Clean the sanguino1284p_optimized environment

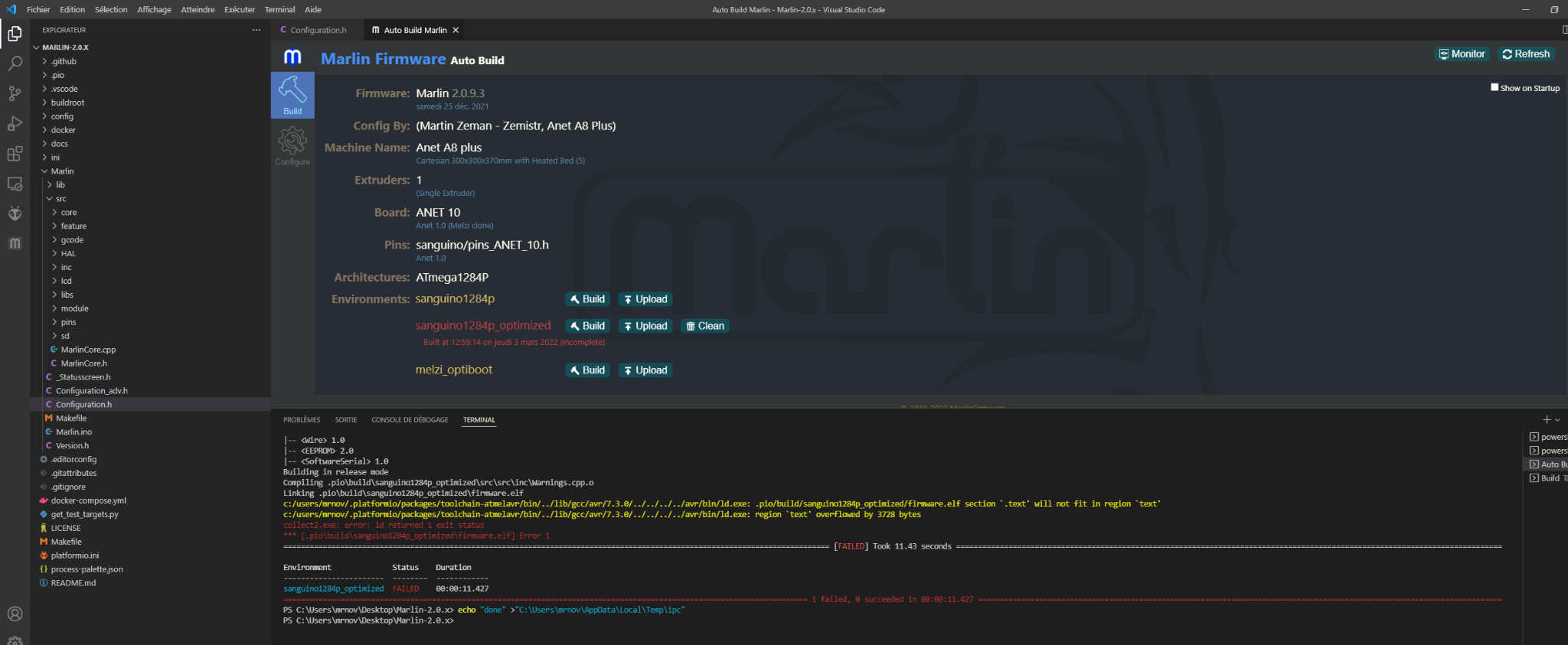(x=705, y=326)
